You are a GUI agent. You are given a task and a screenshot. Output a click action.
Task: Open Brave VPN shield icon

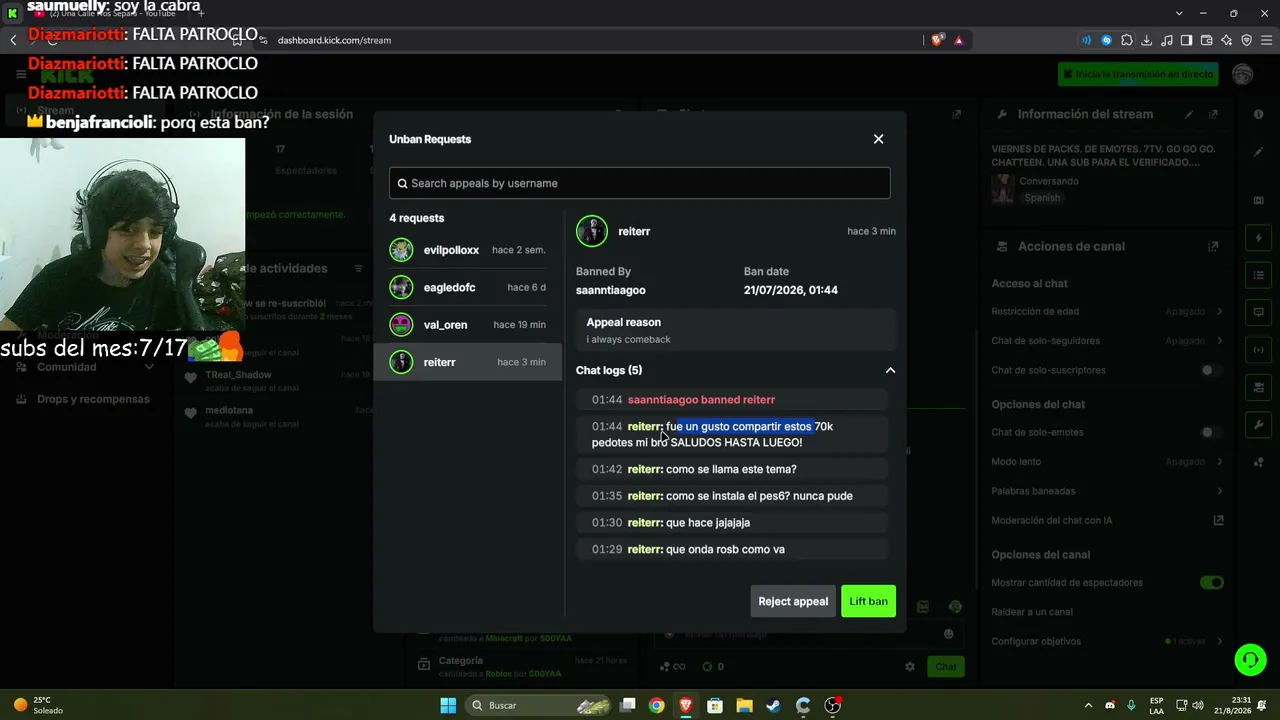(x=1247, y=40)
